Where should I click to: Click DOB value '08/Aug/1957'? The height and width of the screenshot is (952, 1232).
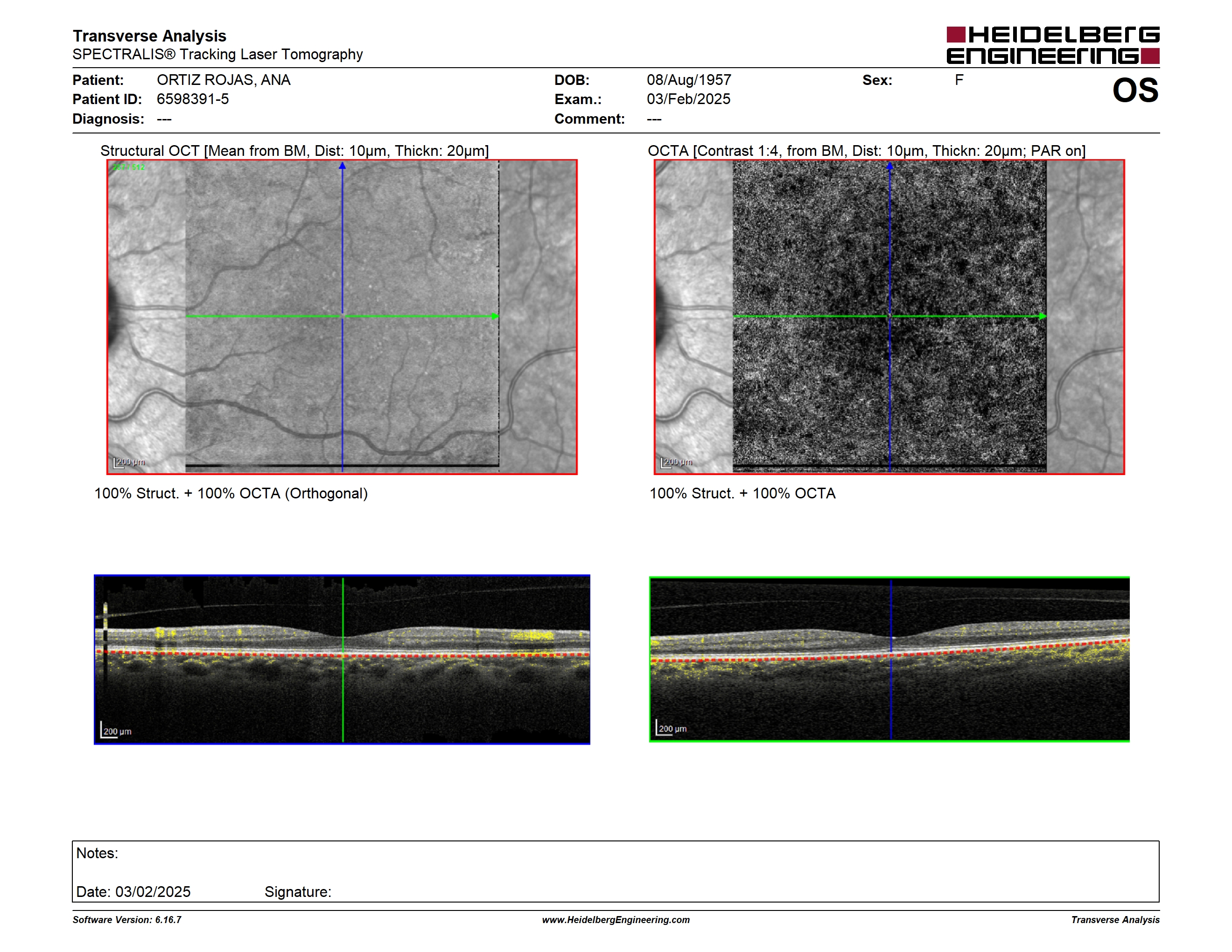tap(689, 80)
